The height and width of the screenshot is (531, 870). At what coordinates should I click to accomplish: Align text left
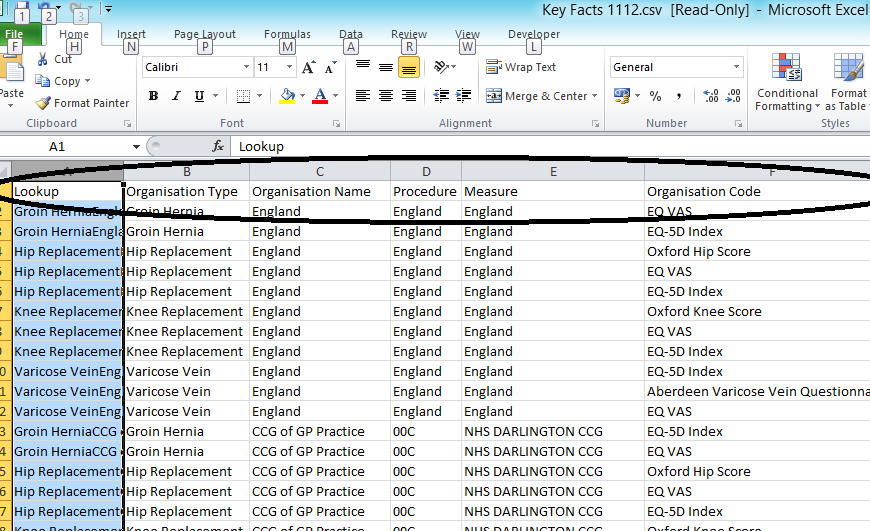(363, 96)
